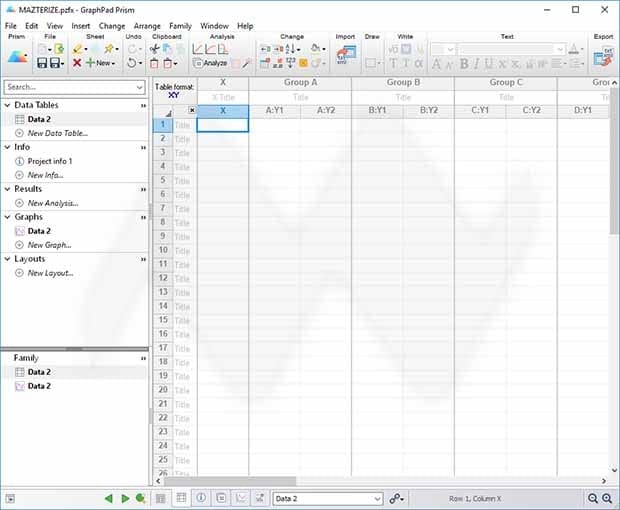620x510 pixels.
Task: Open the Edit menu
Action: click(x=32, y=26)
